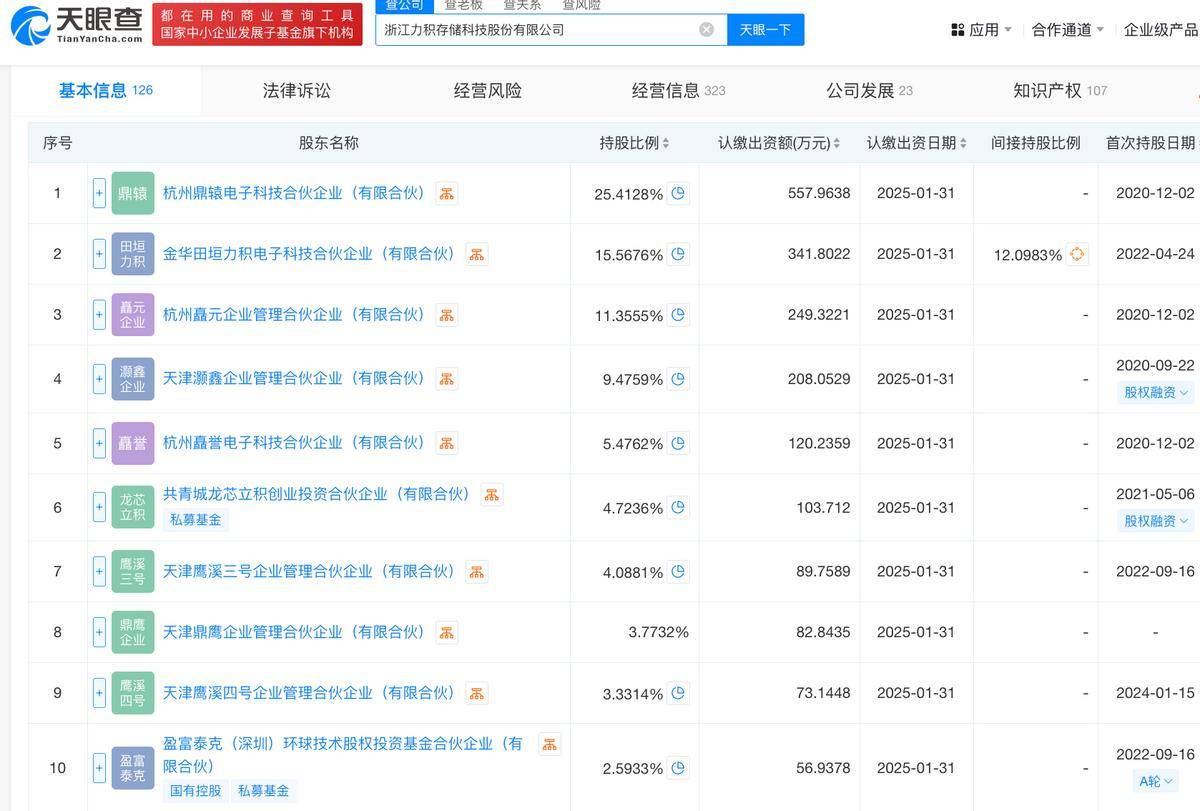Click the red 国家中小企业发展子基金 banner
This screenshot has height=811, width=1200.
click(x=258, y=24)
